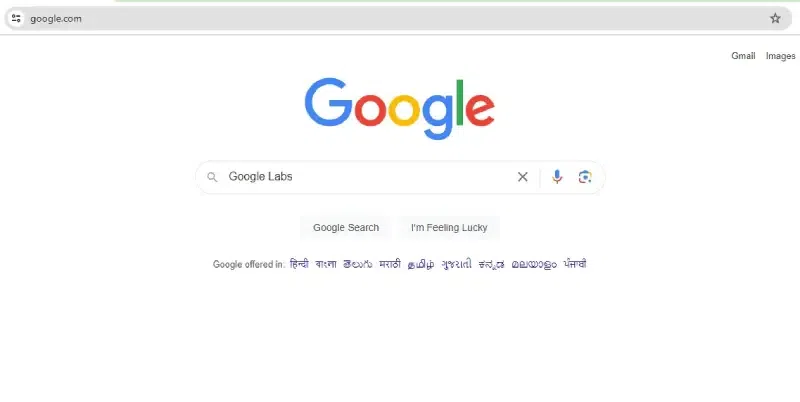Open Google Lens image search icon
This screenshot has height=402, width=800.
(585, 177)
